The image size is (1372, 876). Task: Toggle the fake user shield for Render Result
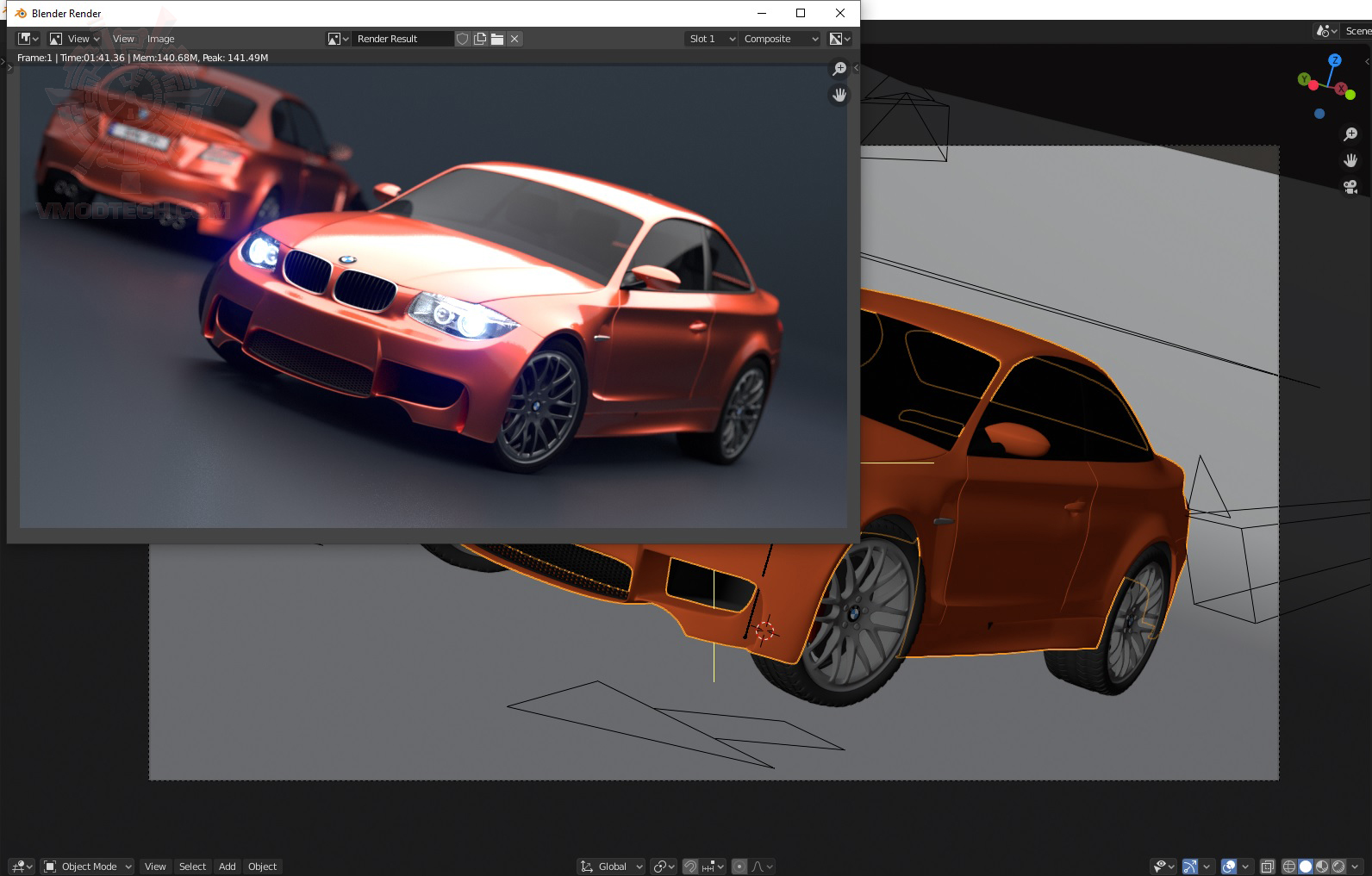[x=463, y=39]
